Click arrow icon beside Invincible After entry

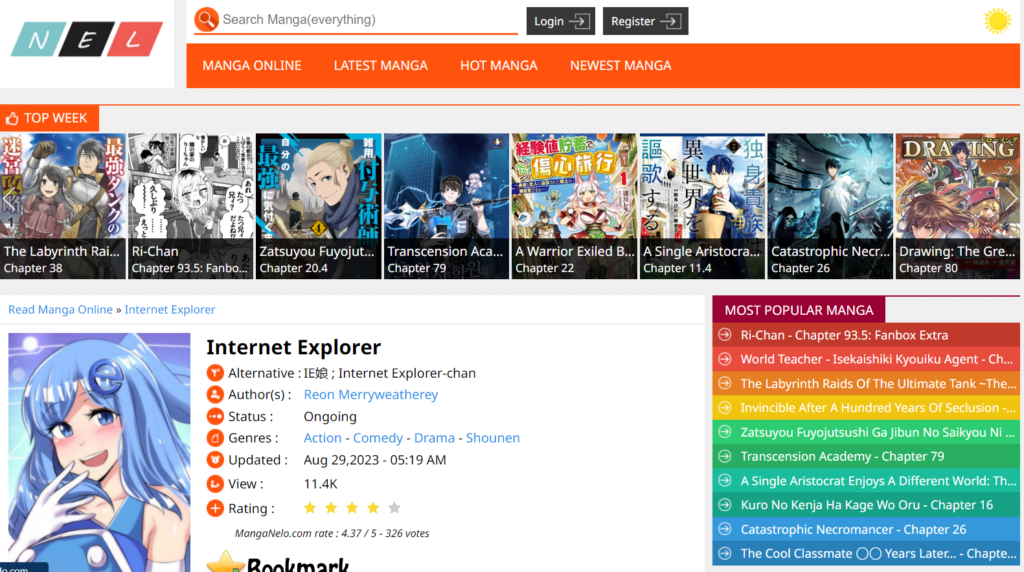[724, 408]
